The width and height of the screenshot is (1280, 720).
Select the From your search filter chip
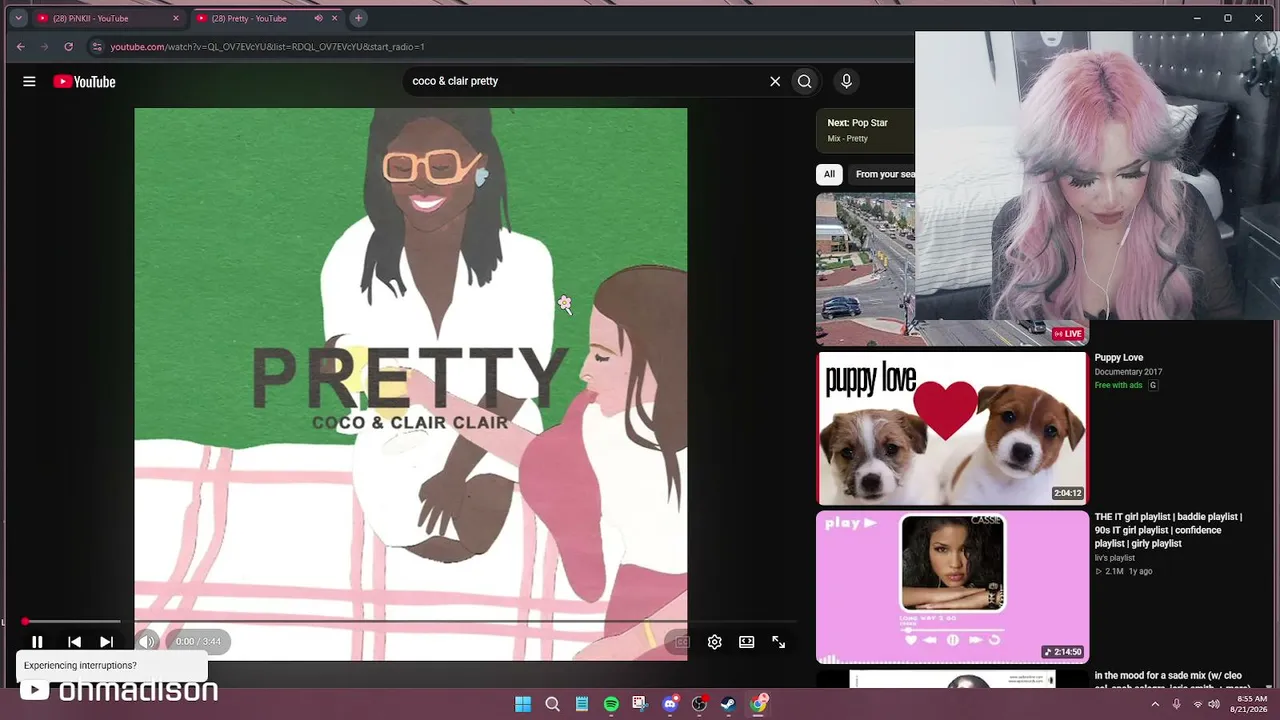(x=883, y=174)
